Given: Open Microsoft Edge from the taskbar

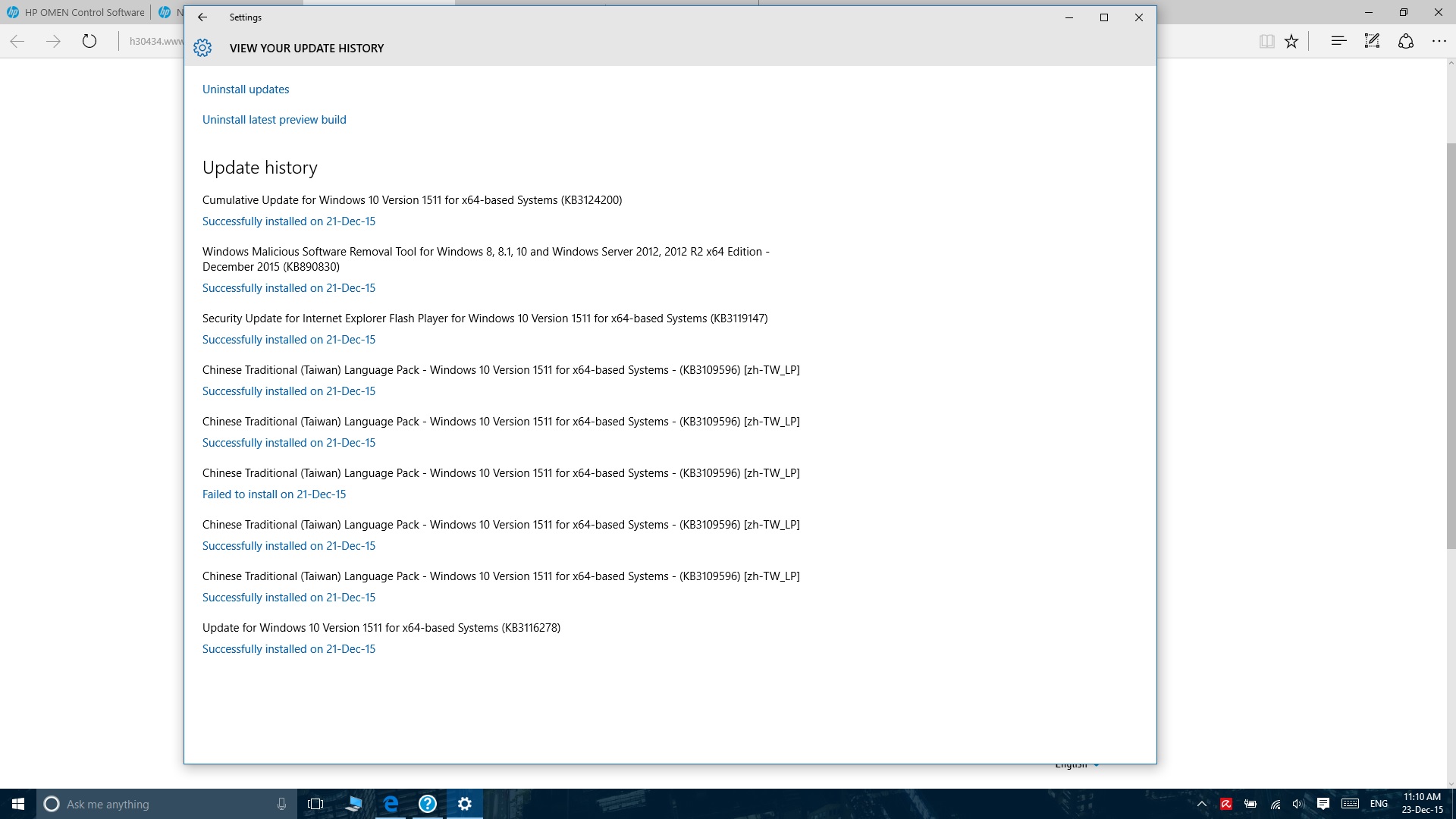Looking at the screenshot, I should pyautogui.click(x=391, y=804).
